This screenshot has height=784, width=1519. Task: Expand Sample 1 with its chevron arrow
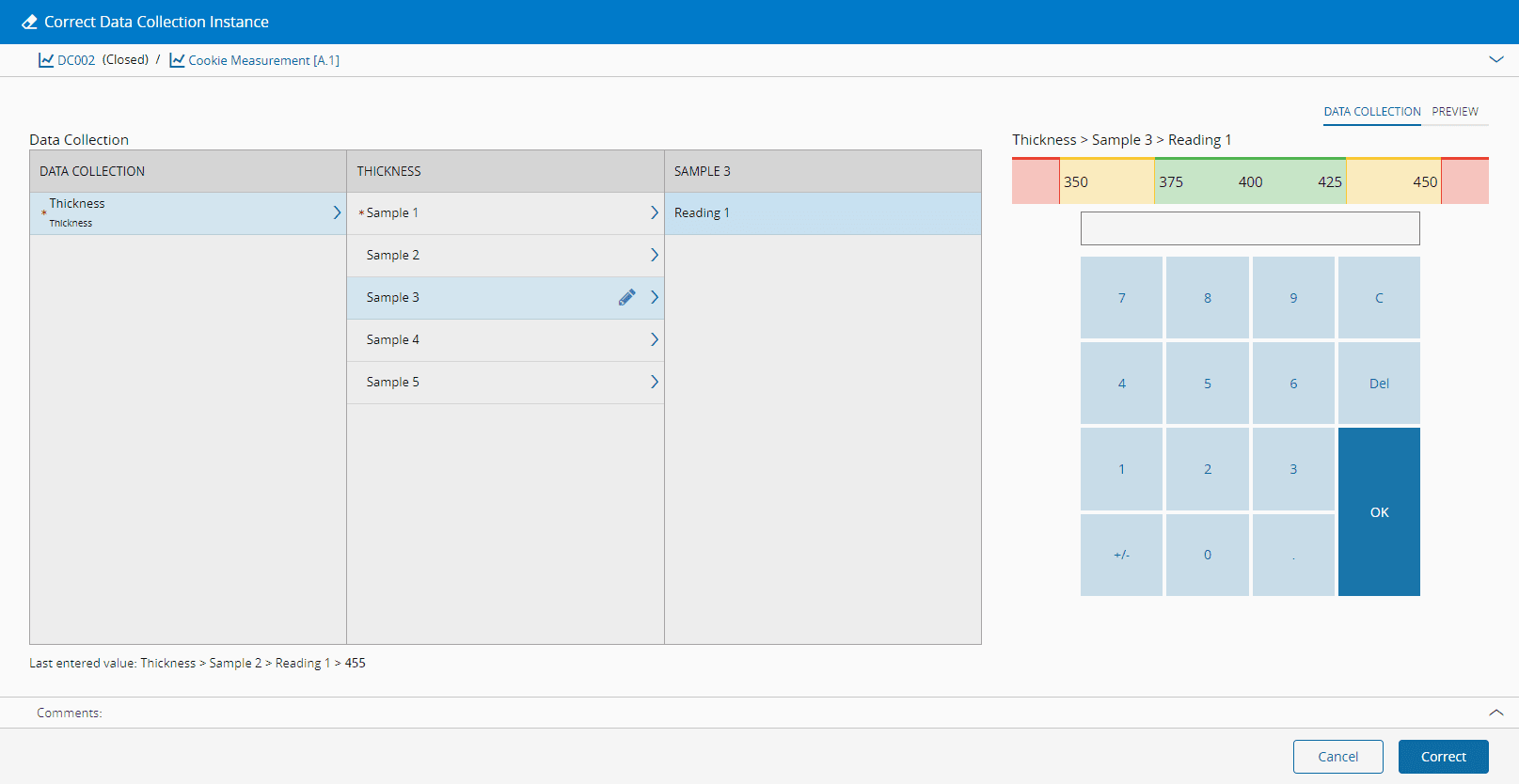click(x=655, y=213)
